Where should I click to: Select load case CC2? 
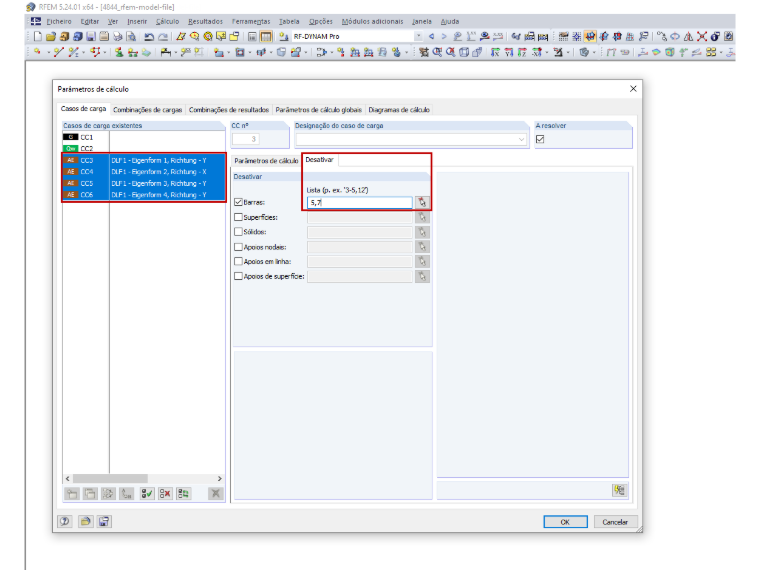[143, 148]
